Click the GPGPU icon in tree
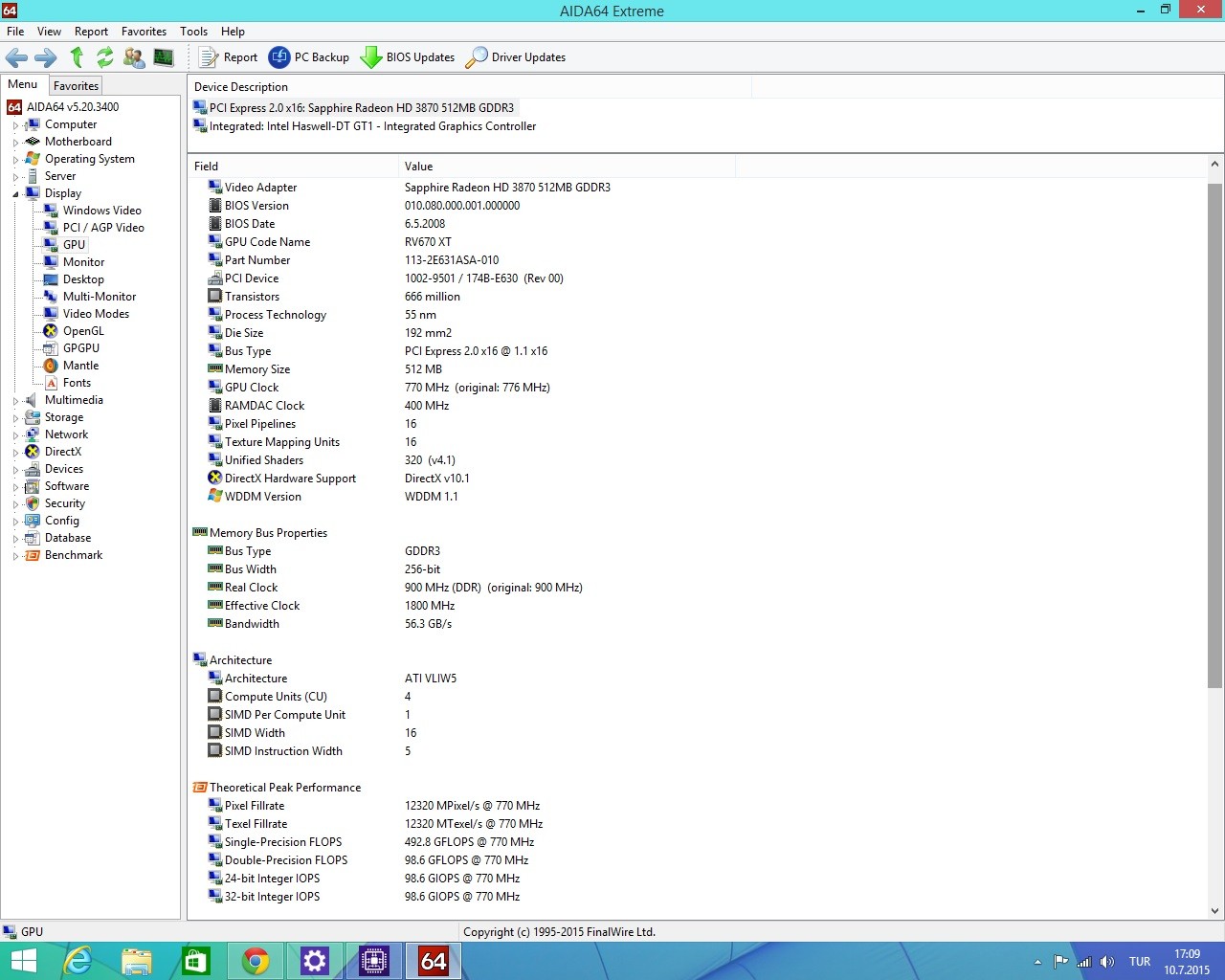 (51, 348)
